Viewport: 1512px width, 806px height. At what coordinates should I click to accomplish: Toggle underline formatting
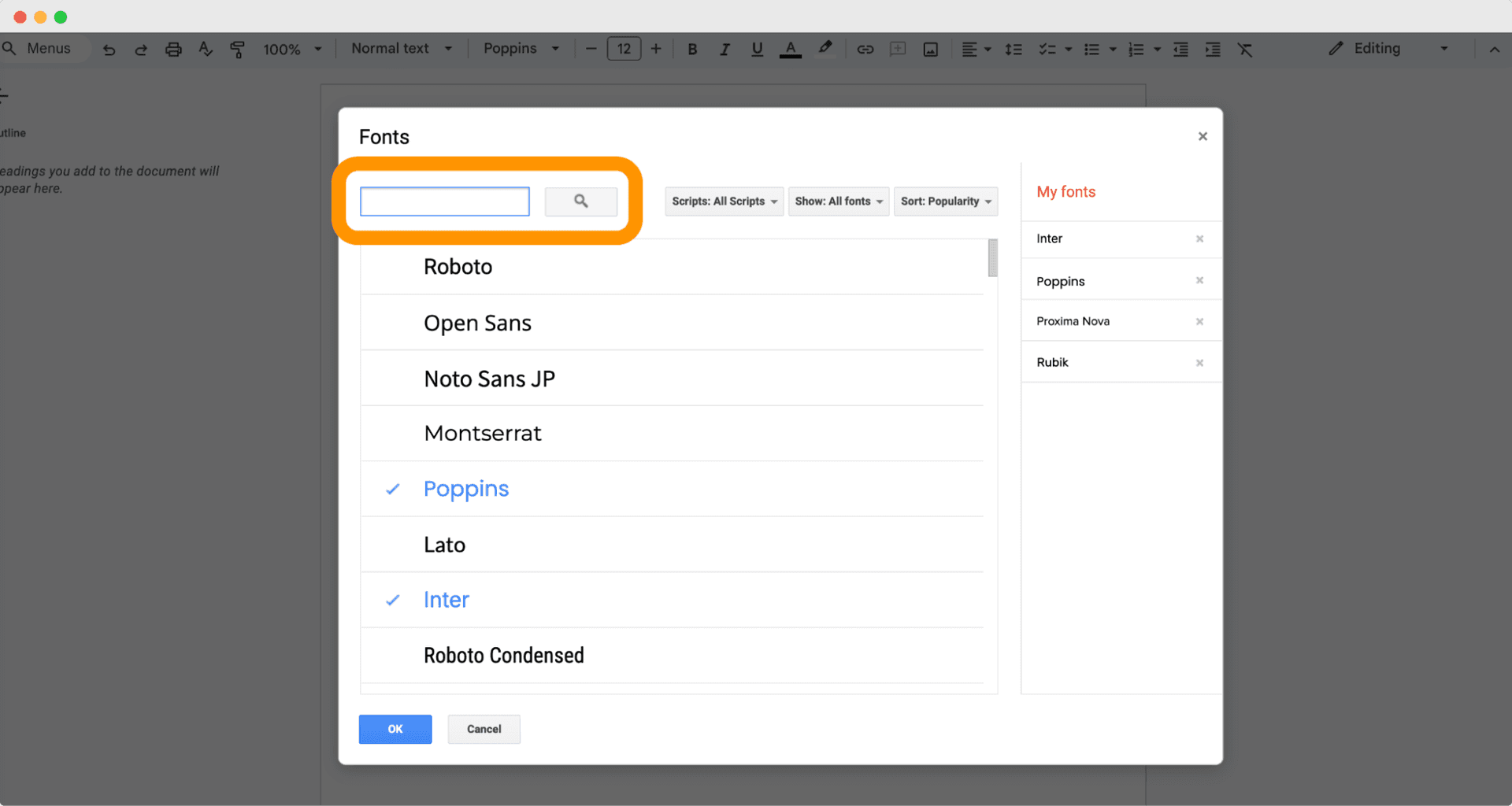[757, 49]
